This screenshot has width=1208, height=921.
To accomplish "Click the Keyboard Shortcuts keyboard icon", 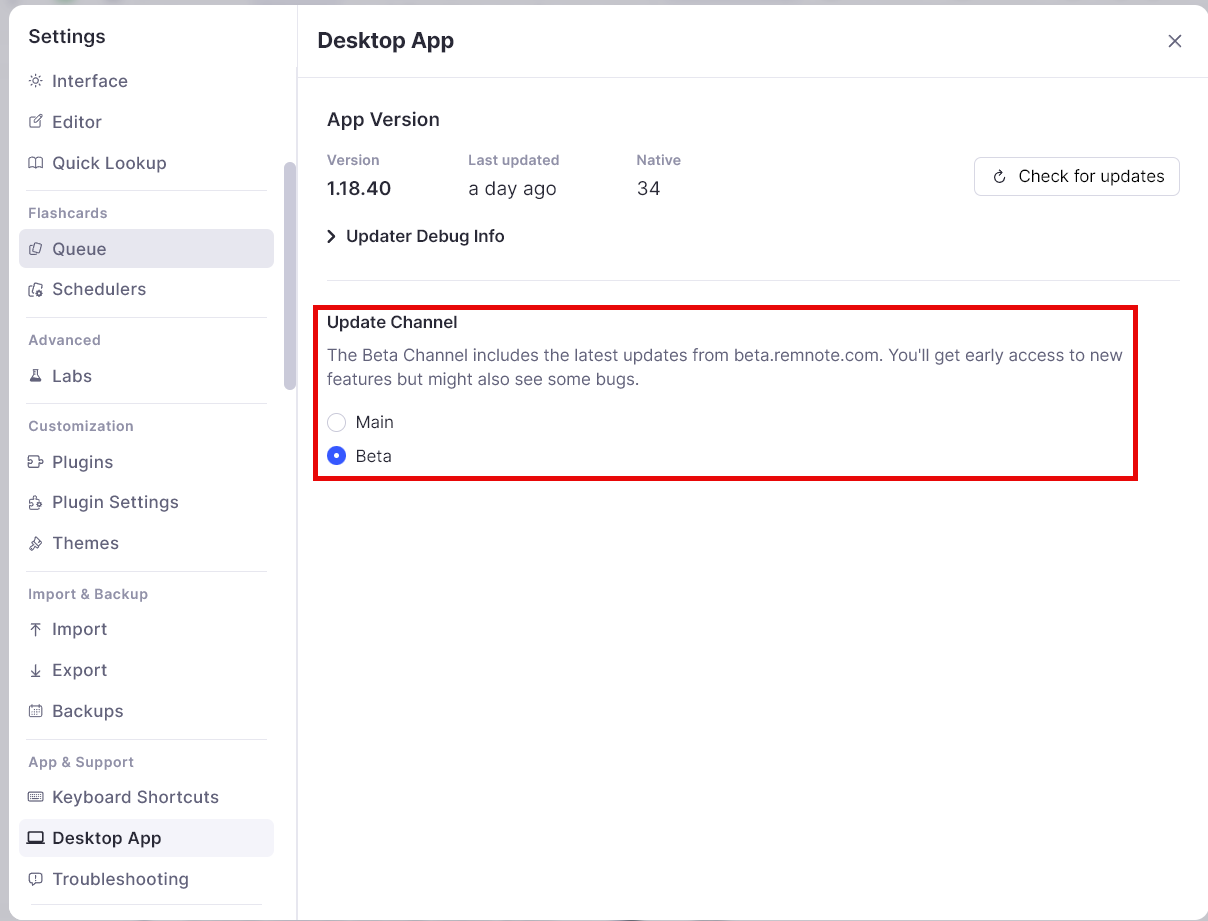I will coord(36,797).
